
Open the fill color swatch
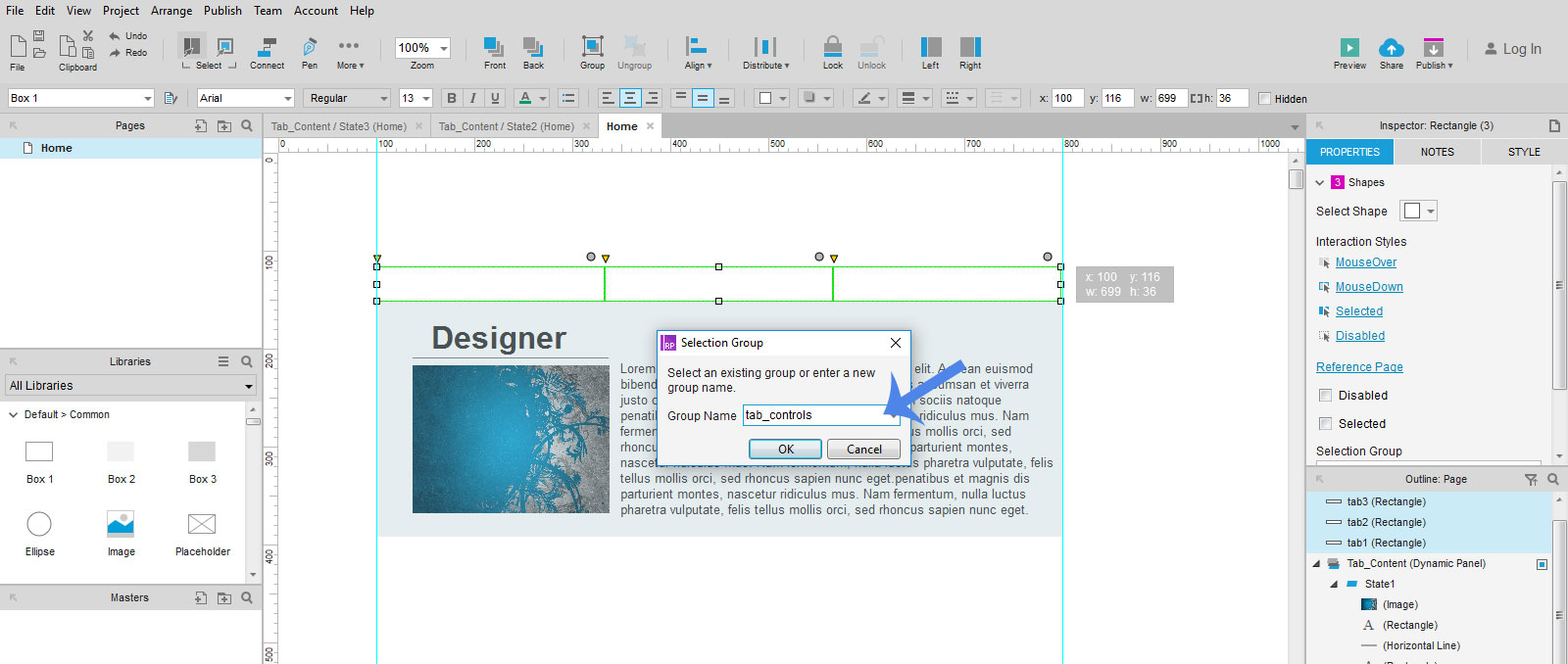click(772, 98)
